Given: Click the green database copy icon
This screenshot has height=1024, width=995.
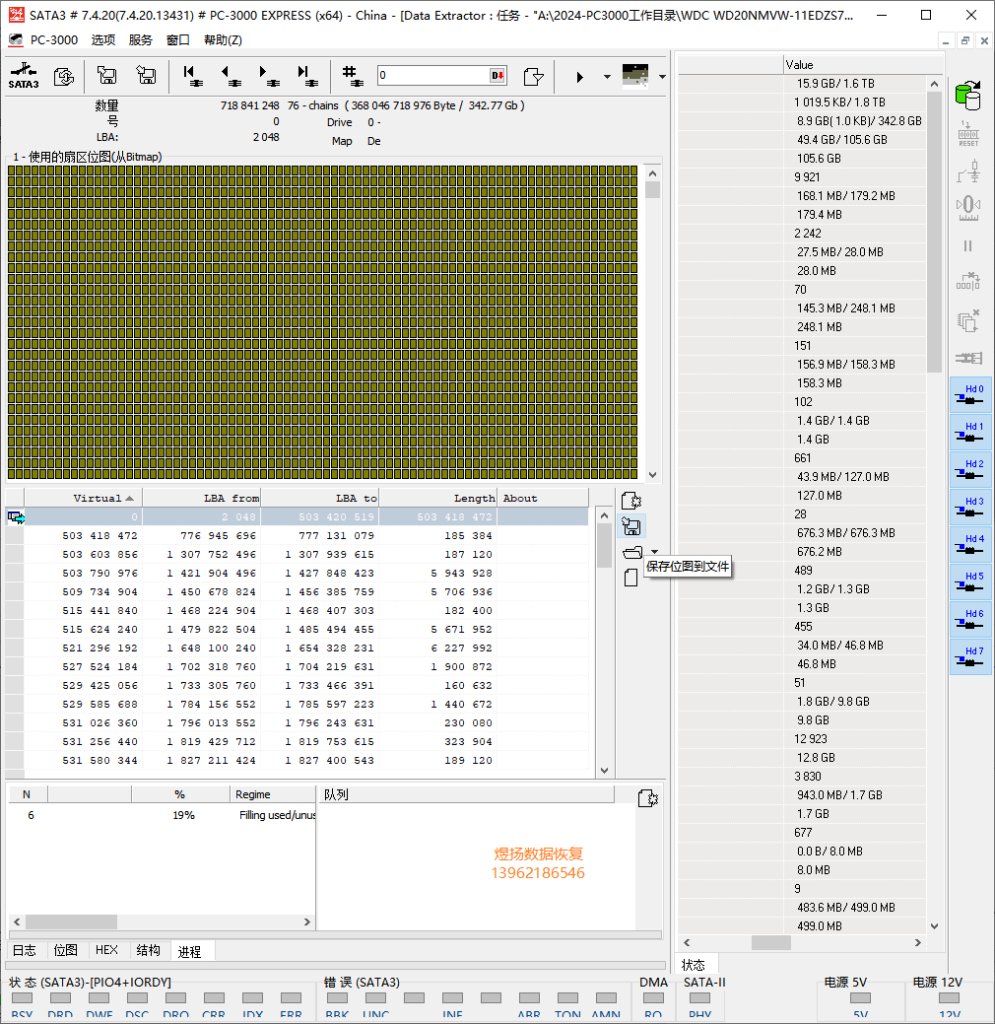Looking at the screenshot, I should [968, 95].
